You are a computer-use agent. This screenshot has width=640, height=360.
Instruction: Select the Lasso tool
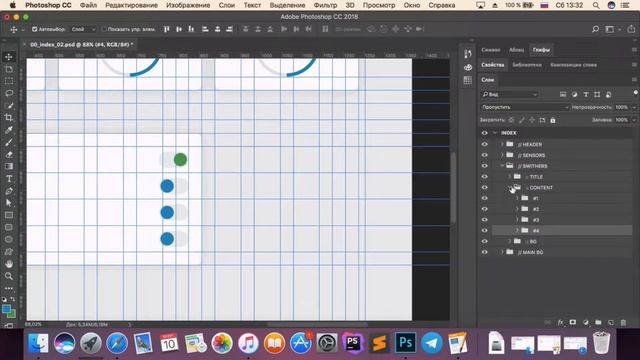pos(9,93)
